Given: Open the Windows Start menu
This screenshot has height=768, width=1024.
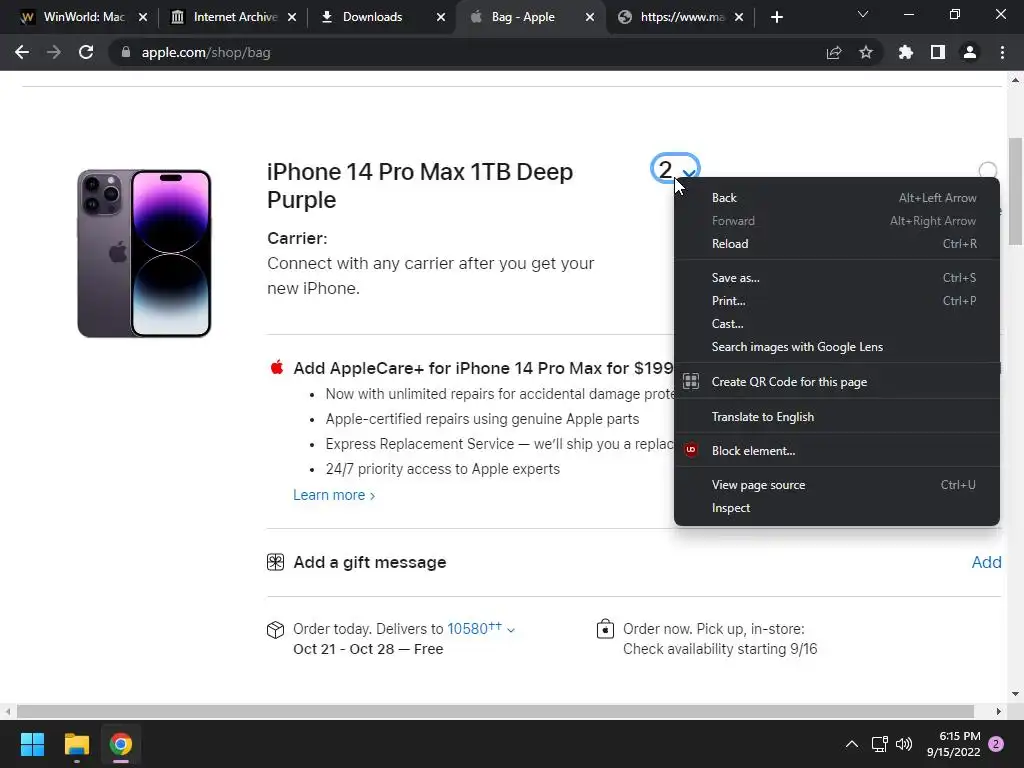Looking at the screenshot, I should pos(32,744).
